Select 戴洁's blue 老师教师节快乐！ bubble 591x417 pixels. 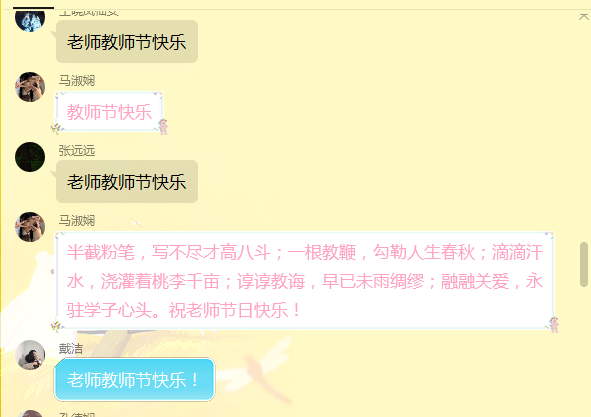point(135,379)
